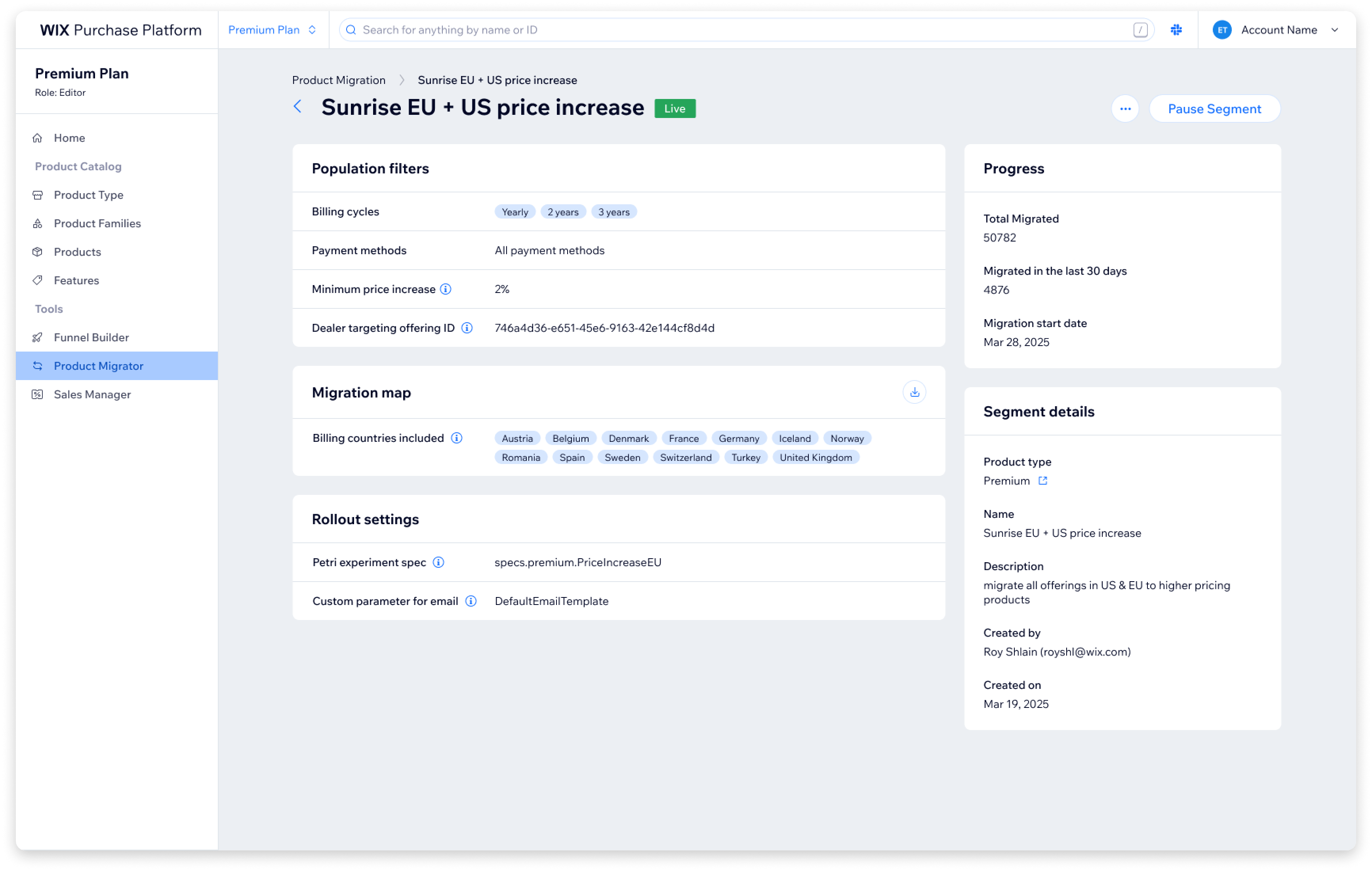This screenshot has width=1372, height=871.
Task: Click Roy Shlain creator email text
Action: coord(1057,652)
